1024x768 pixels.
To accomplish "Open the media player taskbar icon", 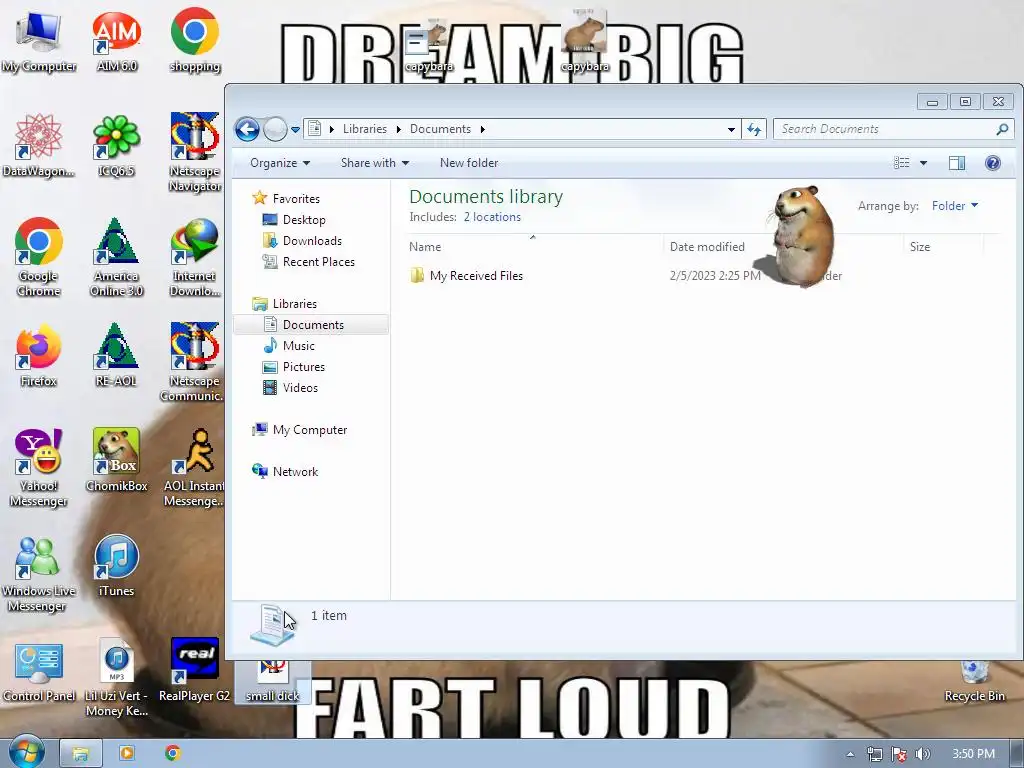I will (127, 754).
